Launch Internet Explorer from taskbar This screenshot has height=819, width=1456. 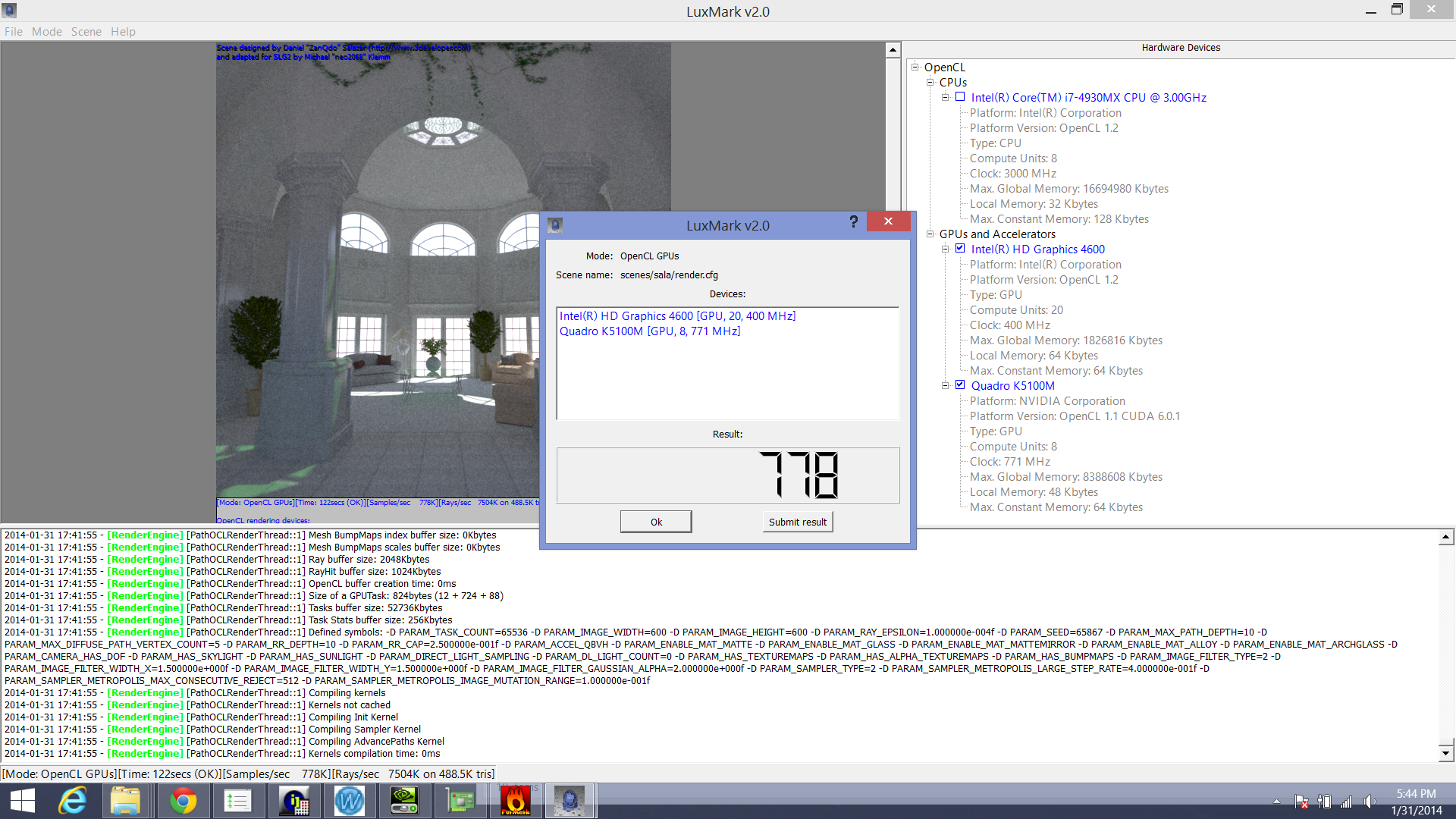coord(73,801)
